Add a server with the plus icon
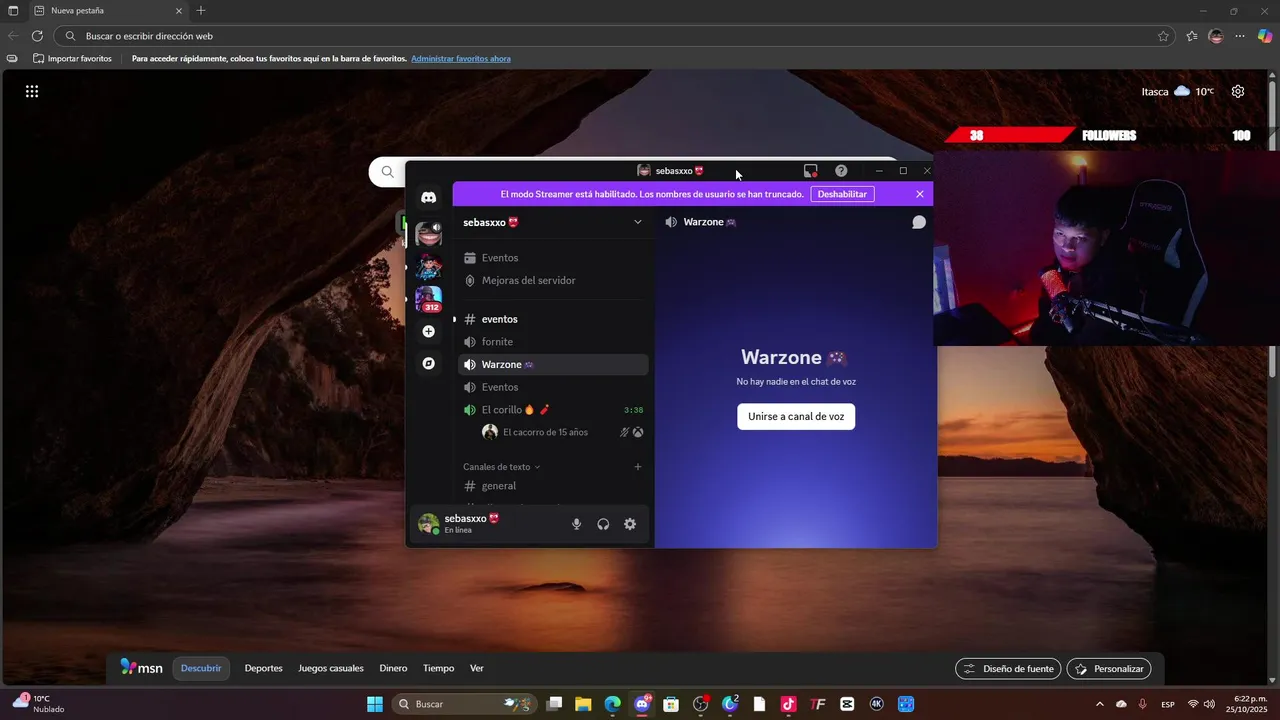The image size is (1280, 720). [x=428, y=331]
